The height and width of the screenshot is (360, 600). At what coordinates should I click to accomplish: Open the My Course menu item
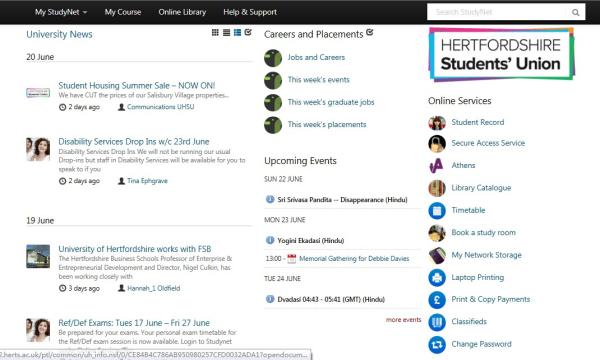(x=123, y=12)
